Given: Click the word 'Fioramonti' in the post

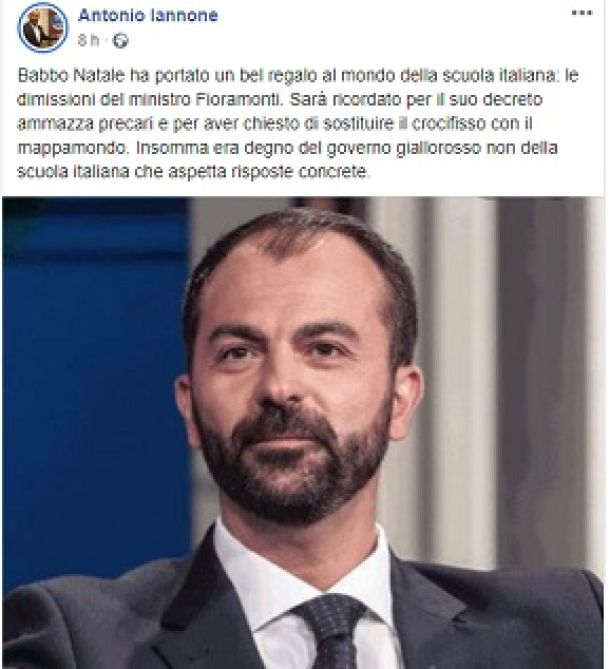Looking at the screenshot, I should [x=239, y=99].
